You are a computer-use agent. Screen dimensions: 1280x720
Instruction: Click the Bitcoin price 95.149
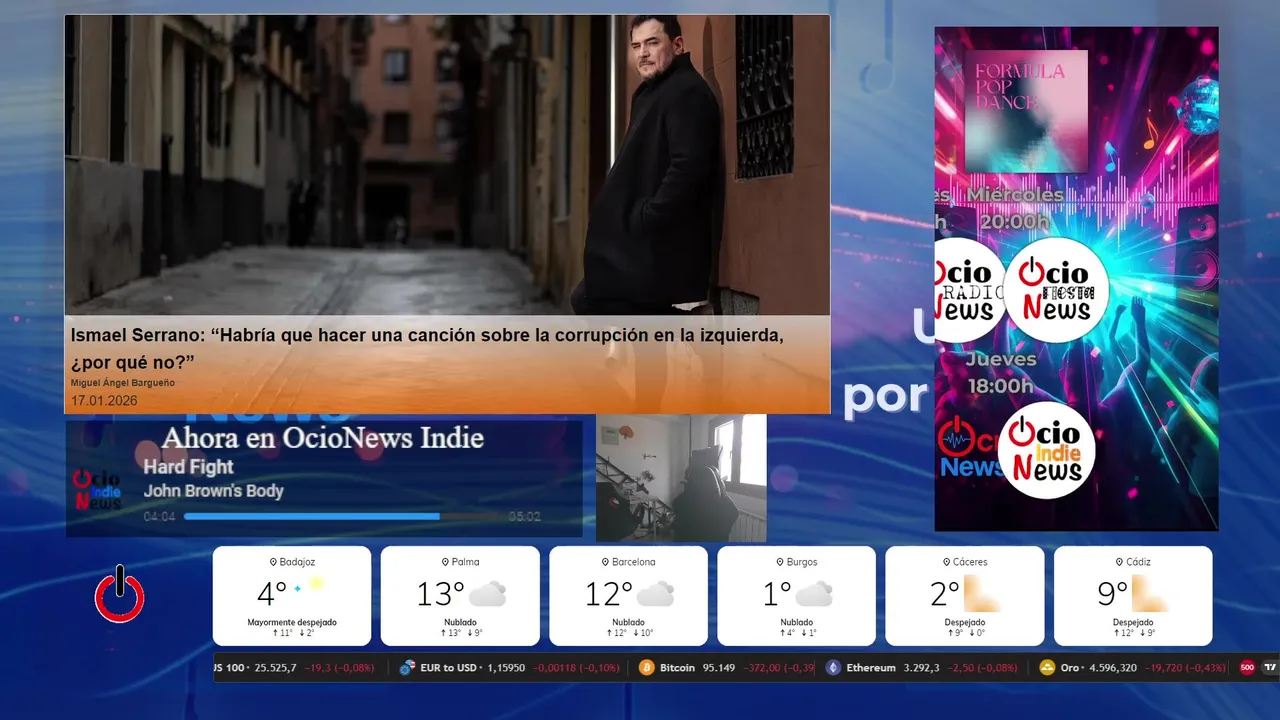tap(719, 667)
